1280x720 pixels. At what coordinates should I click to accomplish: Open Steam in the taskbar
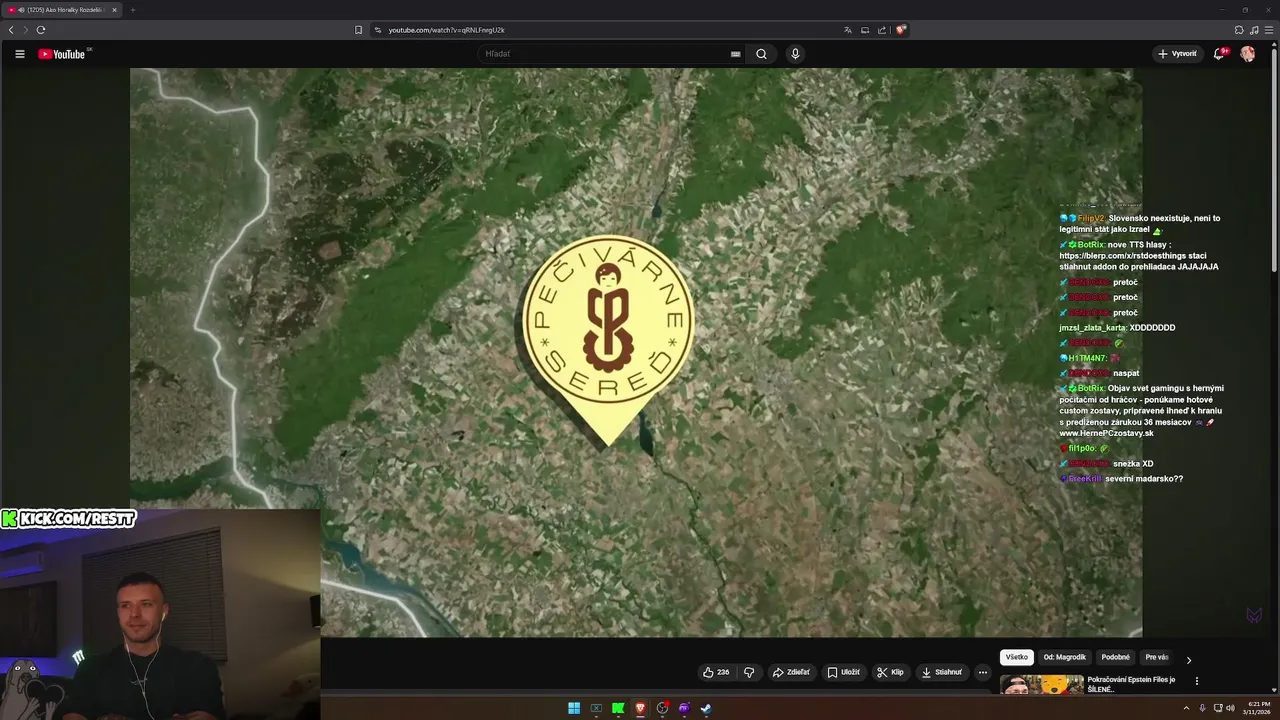(706, 708)
